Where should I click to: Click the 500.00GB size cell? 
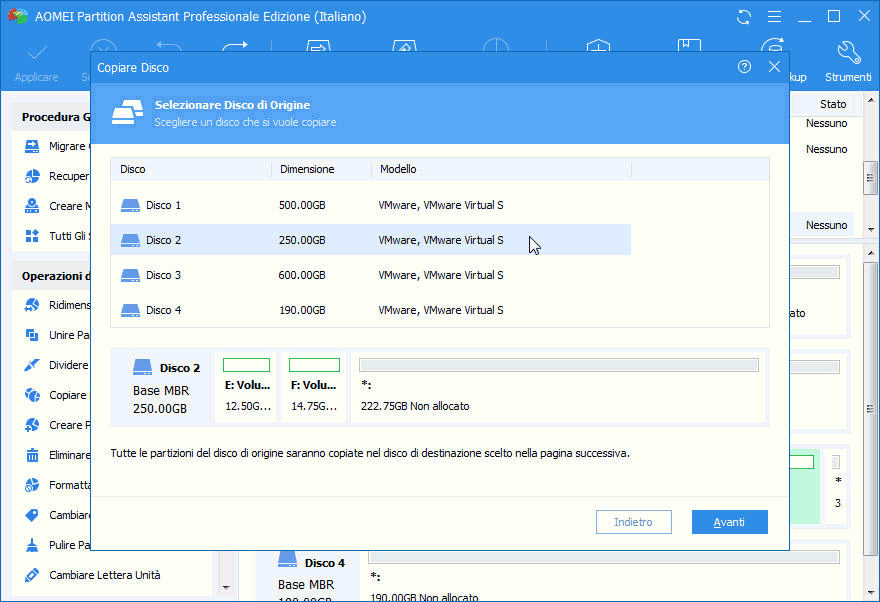point(302,205)
